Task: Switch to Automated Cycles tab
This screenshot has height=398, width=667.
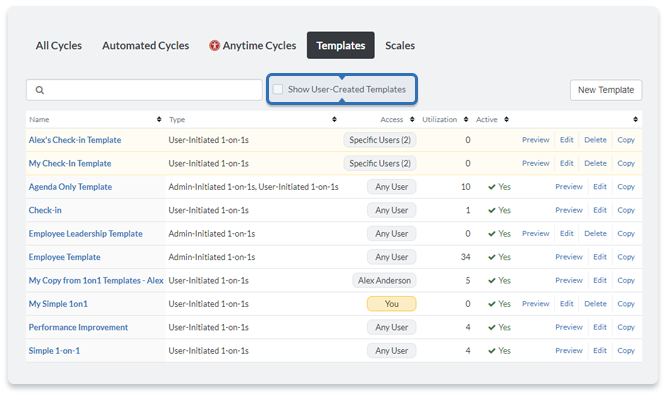Action: pos(145,45)
